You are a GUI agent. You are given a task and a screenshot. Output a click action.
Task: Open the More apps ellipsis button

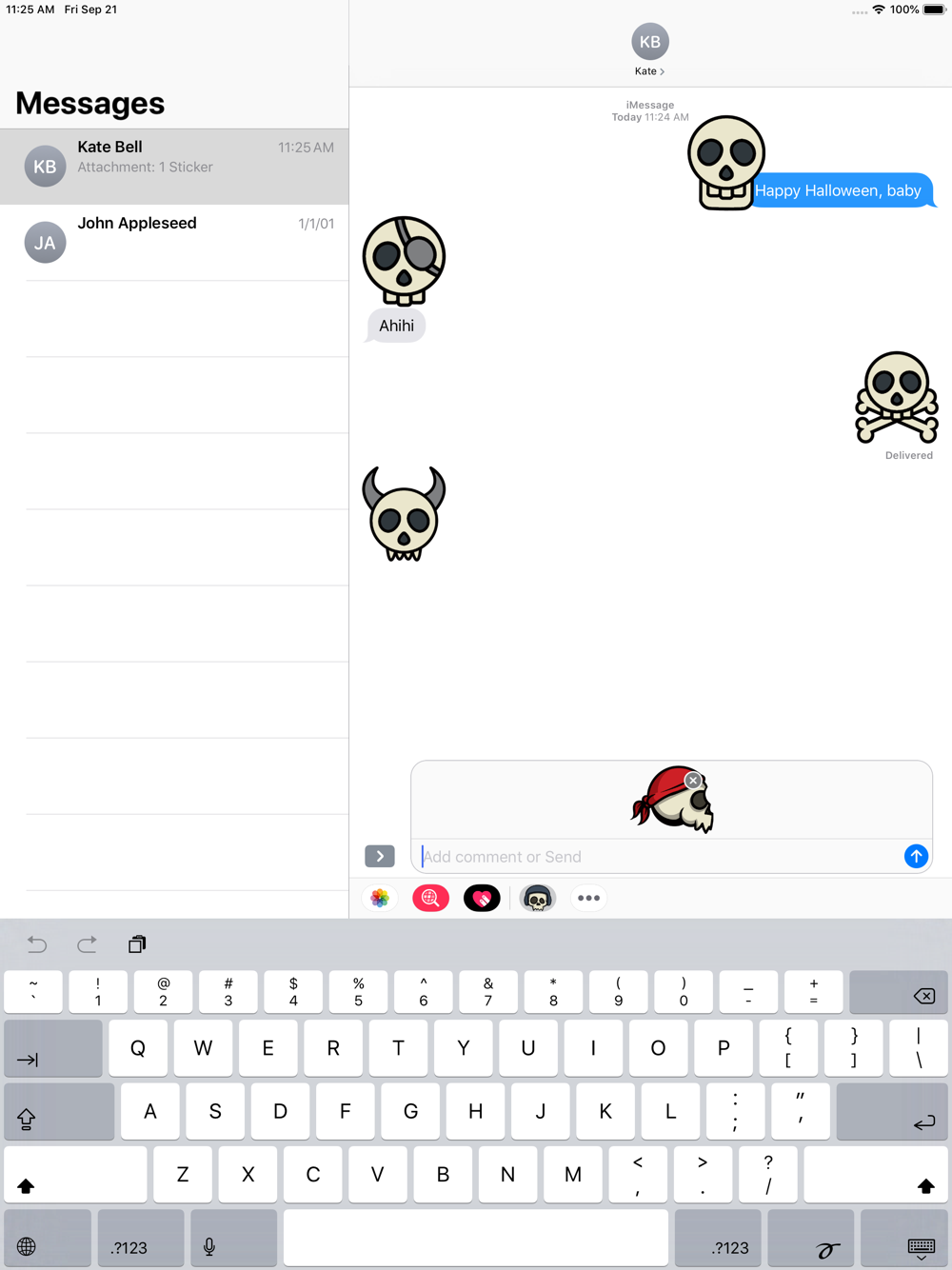pos(589,898)
